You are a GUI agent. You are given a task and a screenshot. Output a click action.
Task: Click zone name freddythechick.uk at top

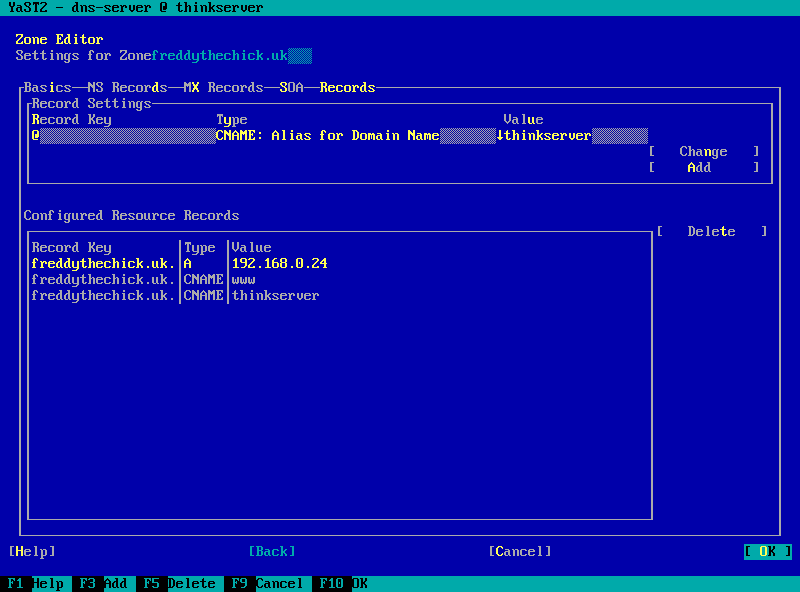click(220, 56)
